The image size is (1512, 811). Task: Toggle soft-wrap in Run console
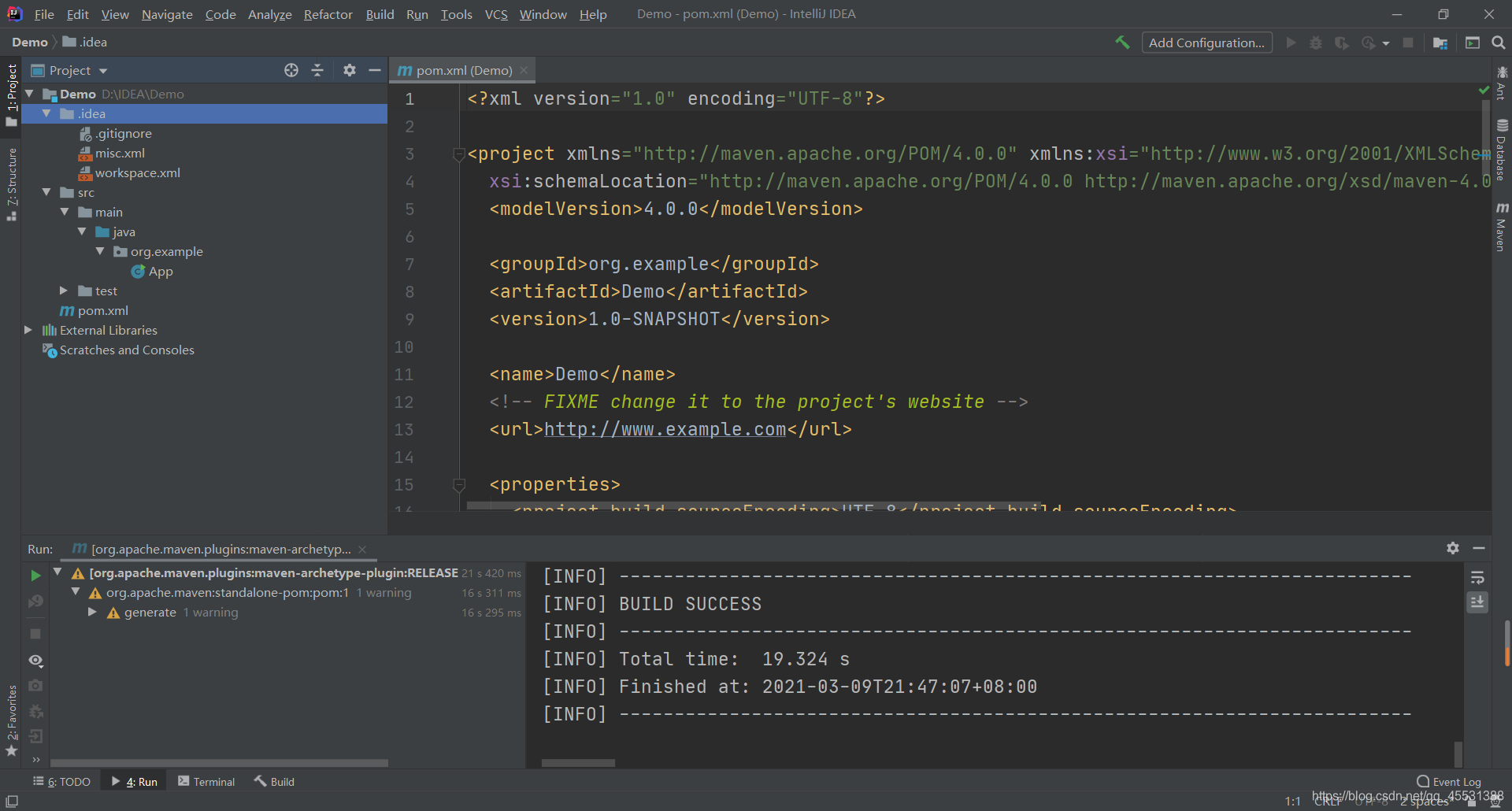pos(1477,577)
